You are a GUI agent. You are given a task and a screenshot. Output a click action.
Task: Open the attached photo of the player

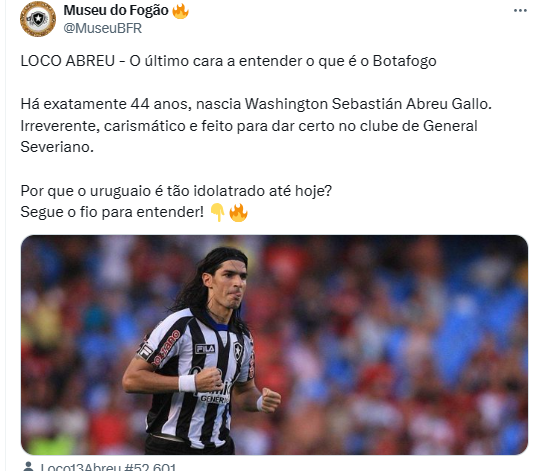click(x=274, y=345)
